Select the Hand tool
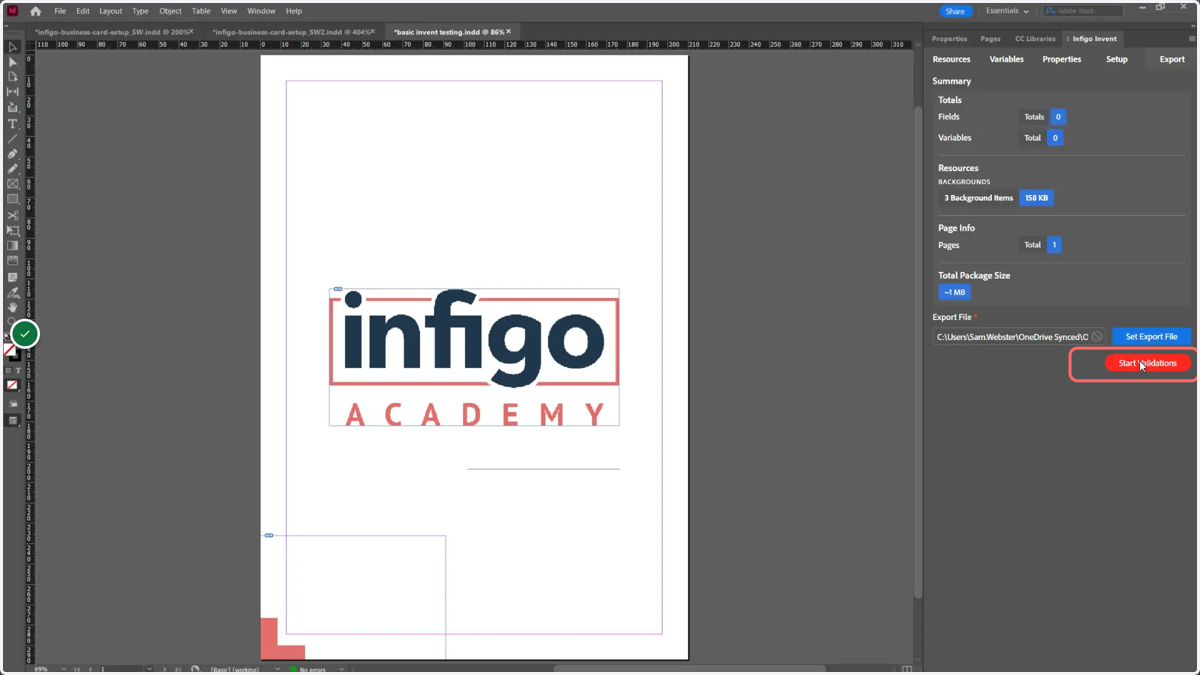Screen dimensions: 1200x675 coord(13,308)
